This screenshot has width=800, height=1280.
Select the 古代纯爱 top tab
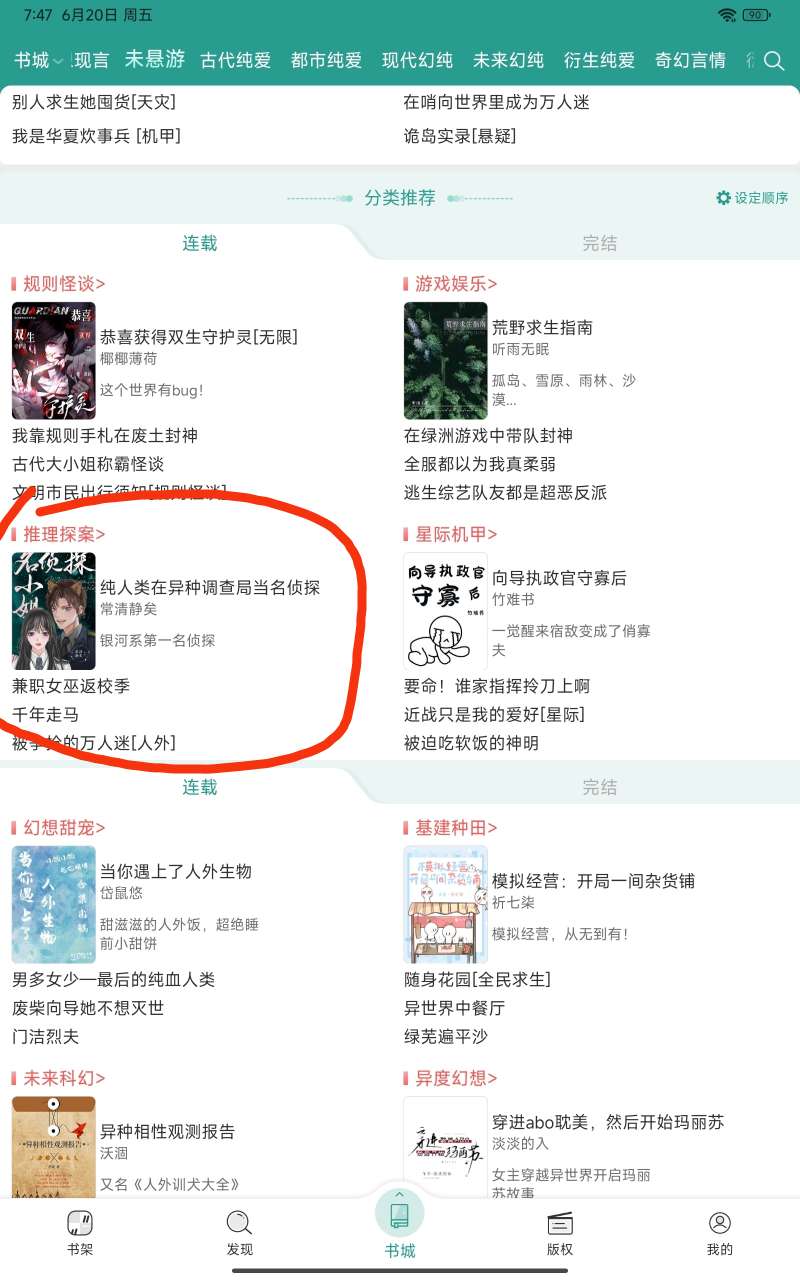(236, 61)
